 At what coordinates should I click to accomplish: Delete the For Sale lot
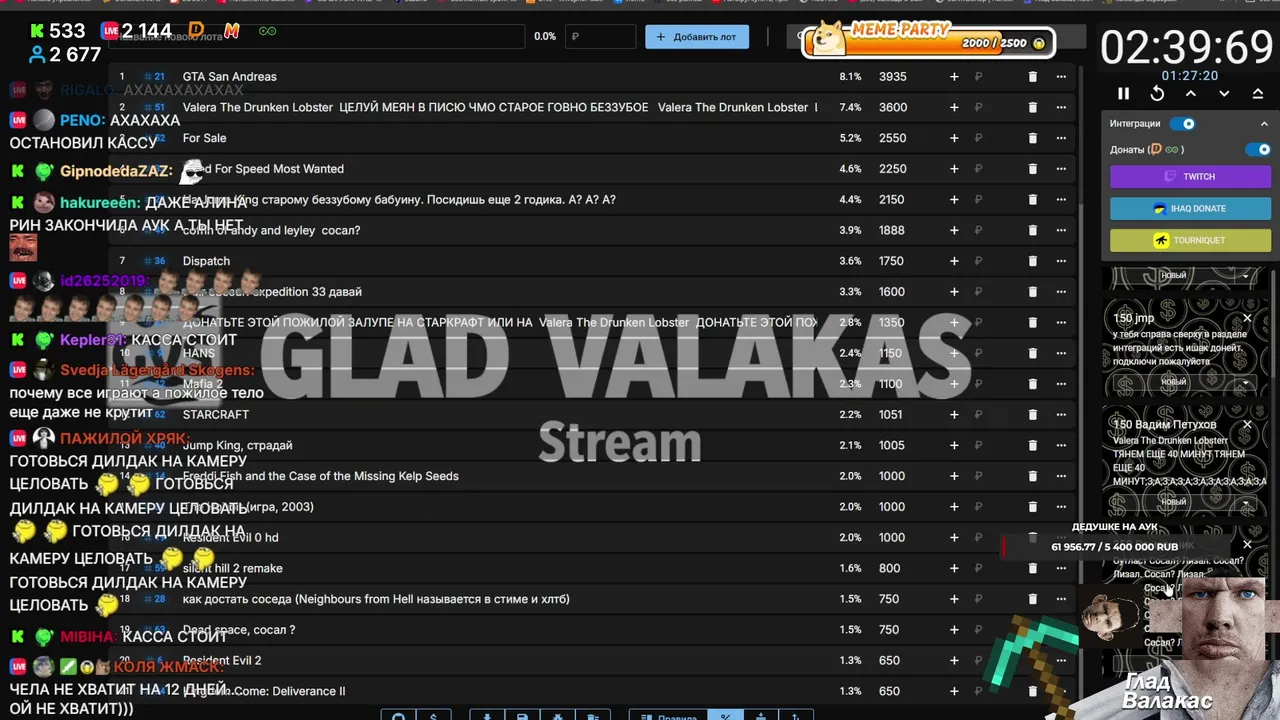[x=1033, y=138]
